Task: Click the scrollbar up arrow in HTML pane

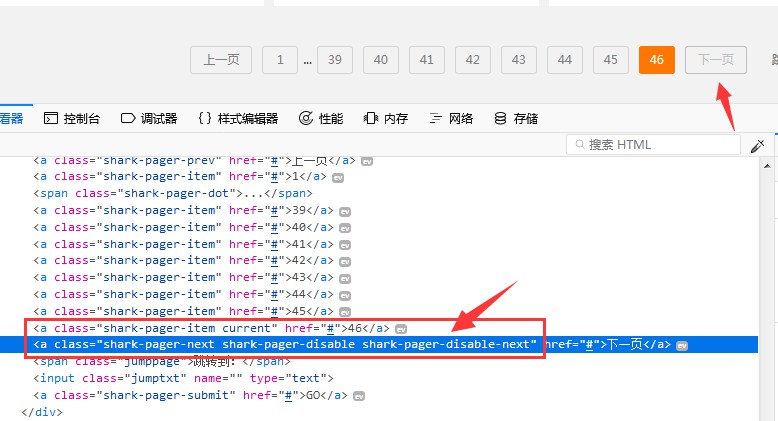Action: pyautogui.click(x=767, y=166)
